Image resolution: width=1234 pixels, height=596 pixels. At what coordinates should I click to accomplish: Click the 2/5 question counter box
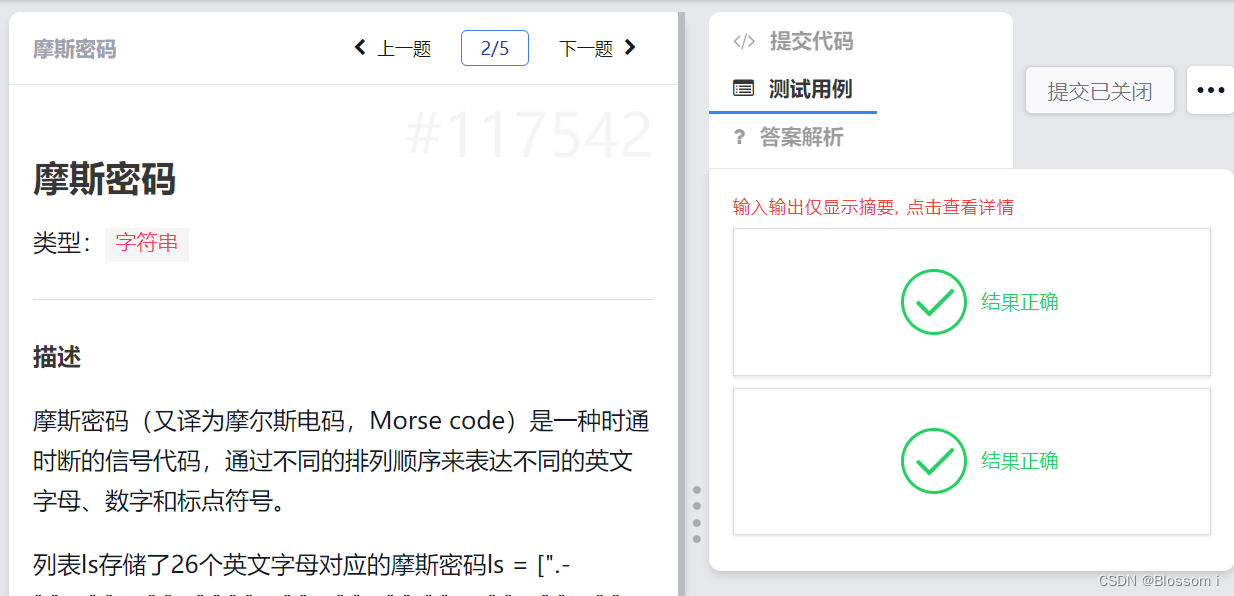point(494,47)
